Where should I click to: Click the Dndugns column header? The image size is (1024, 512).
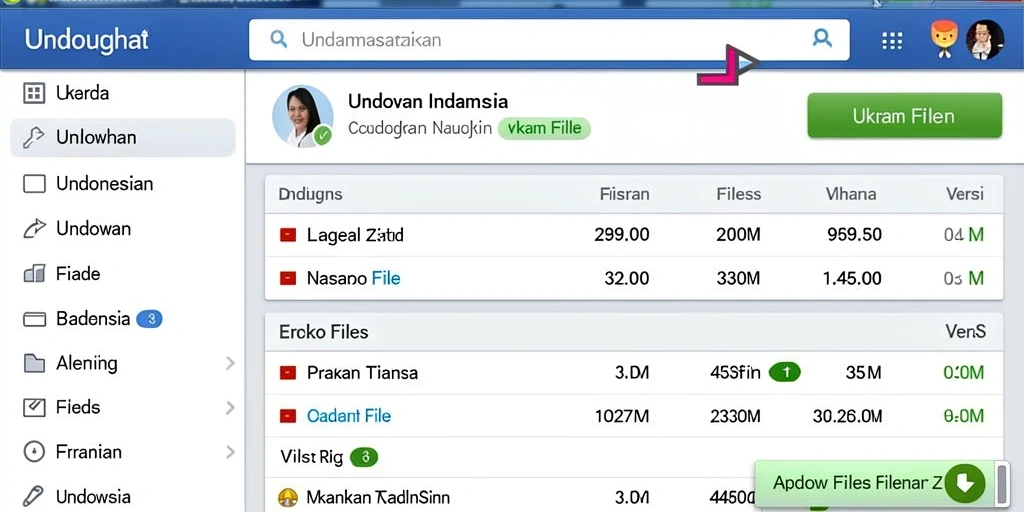point(310,194)
